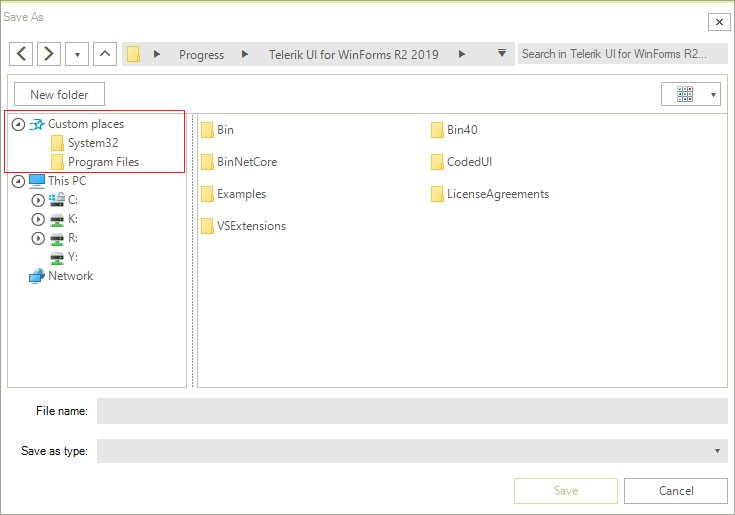Screen dimensions: 735x515
Task: Select Custom places in the tree
Action: tap(86, 124)
